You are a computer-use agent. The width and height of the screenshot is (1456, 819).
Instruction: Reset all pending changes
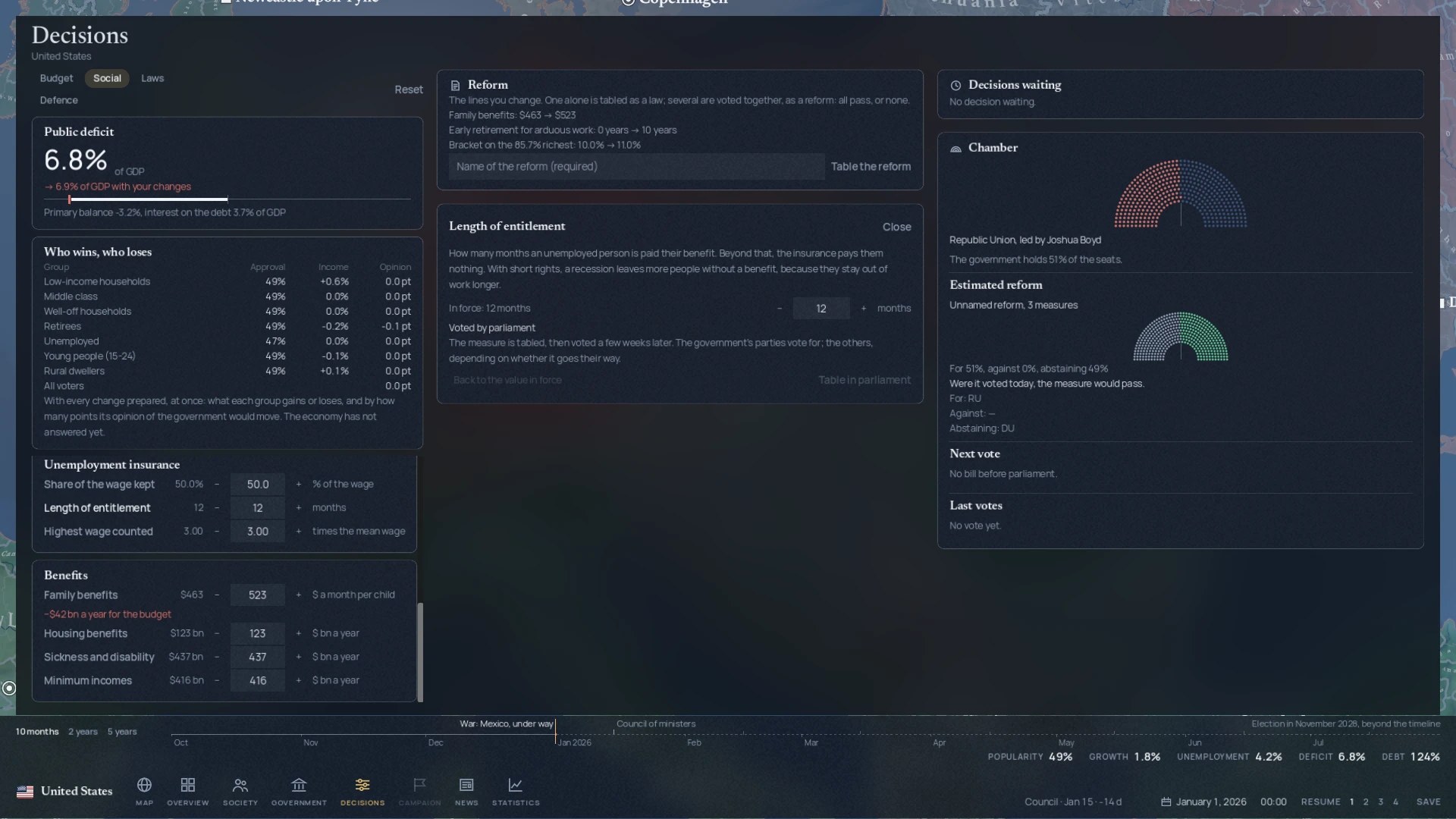coord(409,89)
